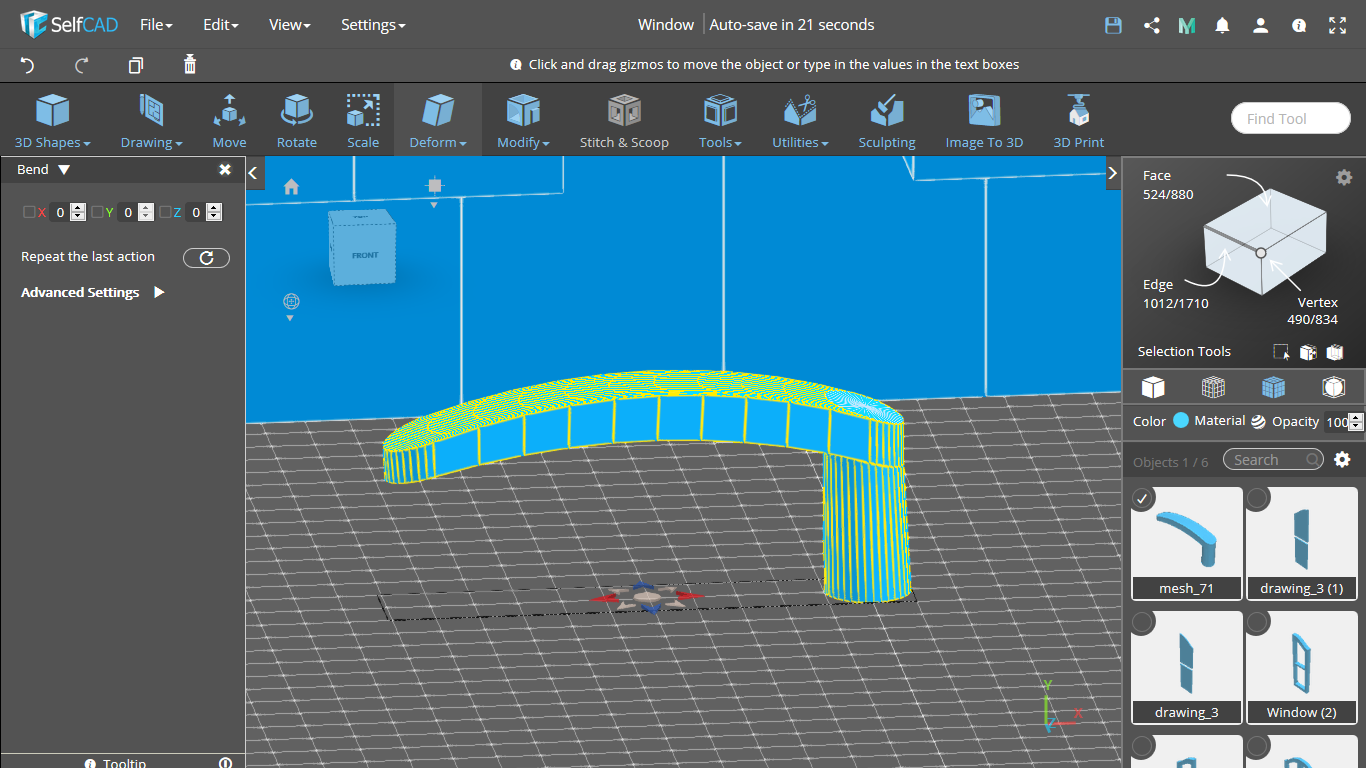Check the Window (2) object checkbox
This screenshot has height=768, width=1366.
pos(1257,622)
